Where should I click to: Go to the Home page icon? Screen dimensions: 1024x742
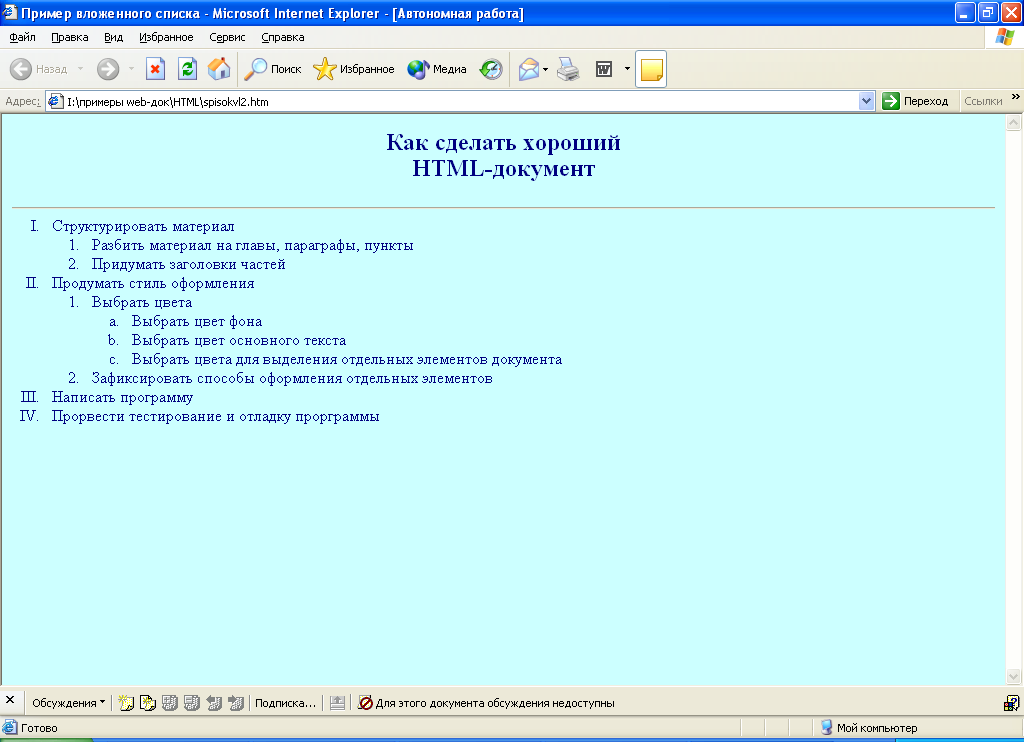tap(219, 69)
